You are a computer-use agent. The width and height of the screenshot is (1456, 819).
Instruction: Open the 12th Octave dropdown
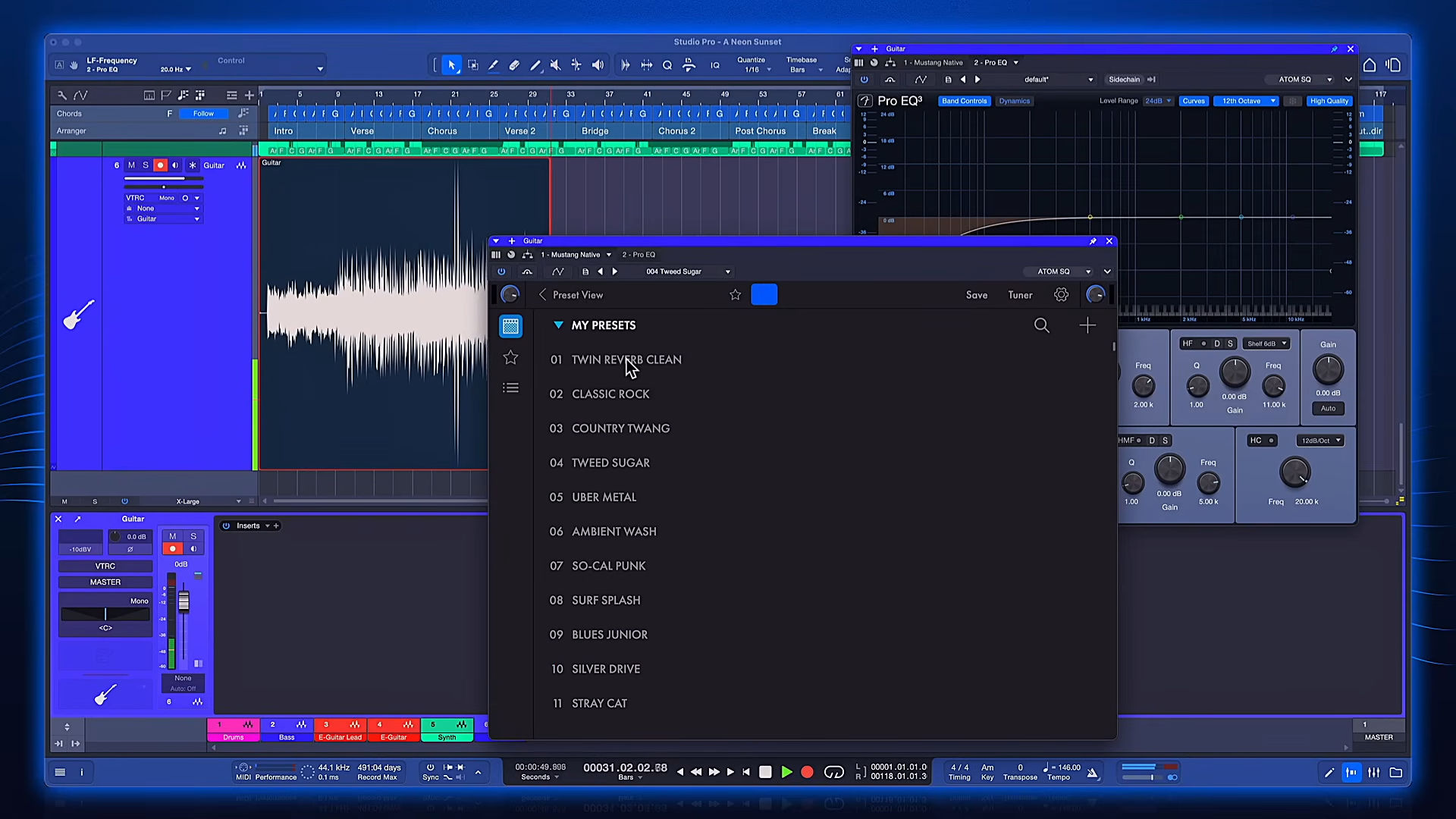[1246, 101]
